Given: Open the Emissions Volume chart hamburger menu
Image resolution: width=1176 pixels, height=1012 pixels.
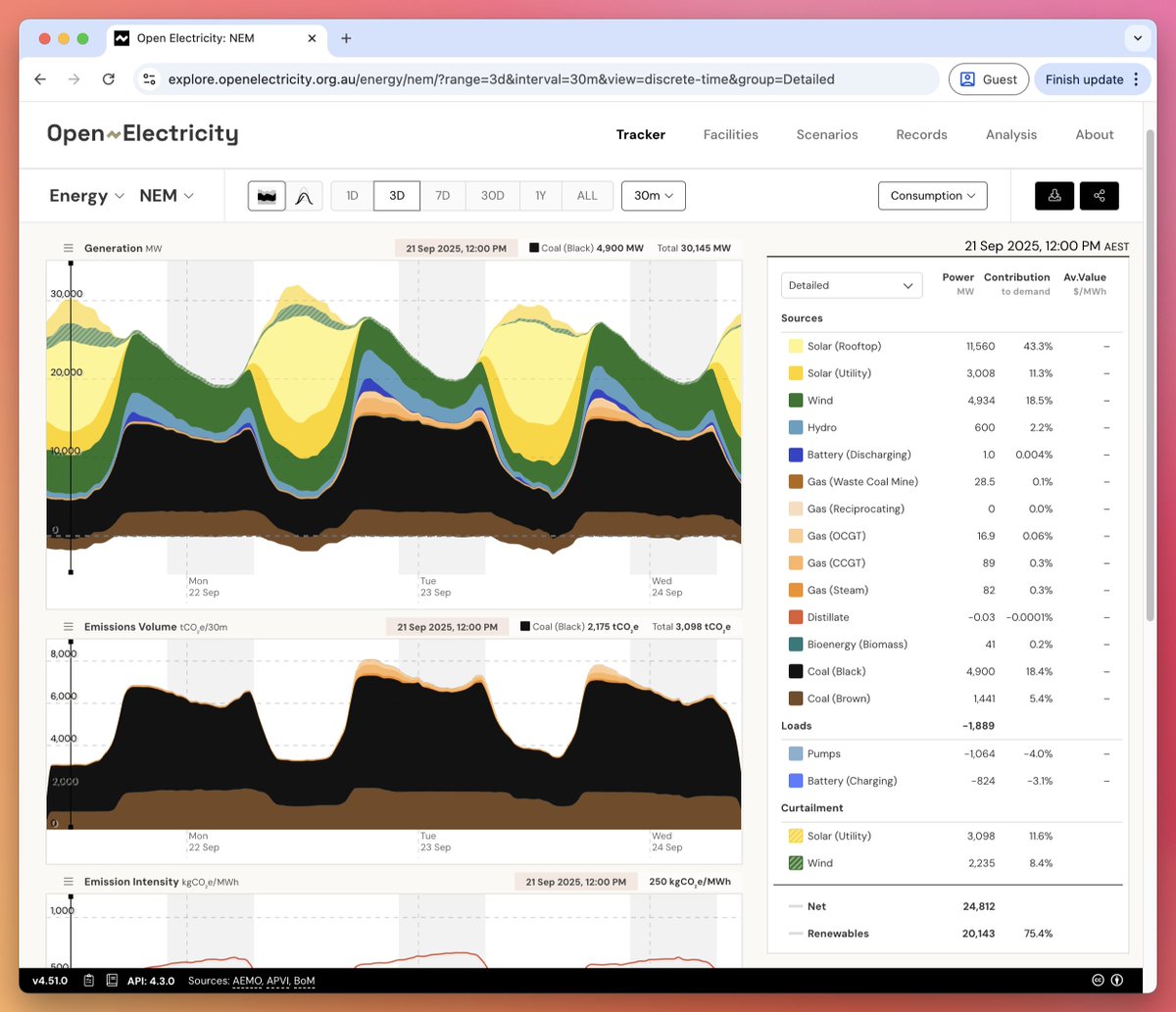Looking at the screenshot, I should click(x=69, y=627).
